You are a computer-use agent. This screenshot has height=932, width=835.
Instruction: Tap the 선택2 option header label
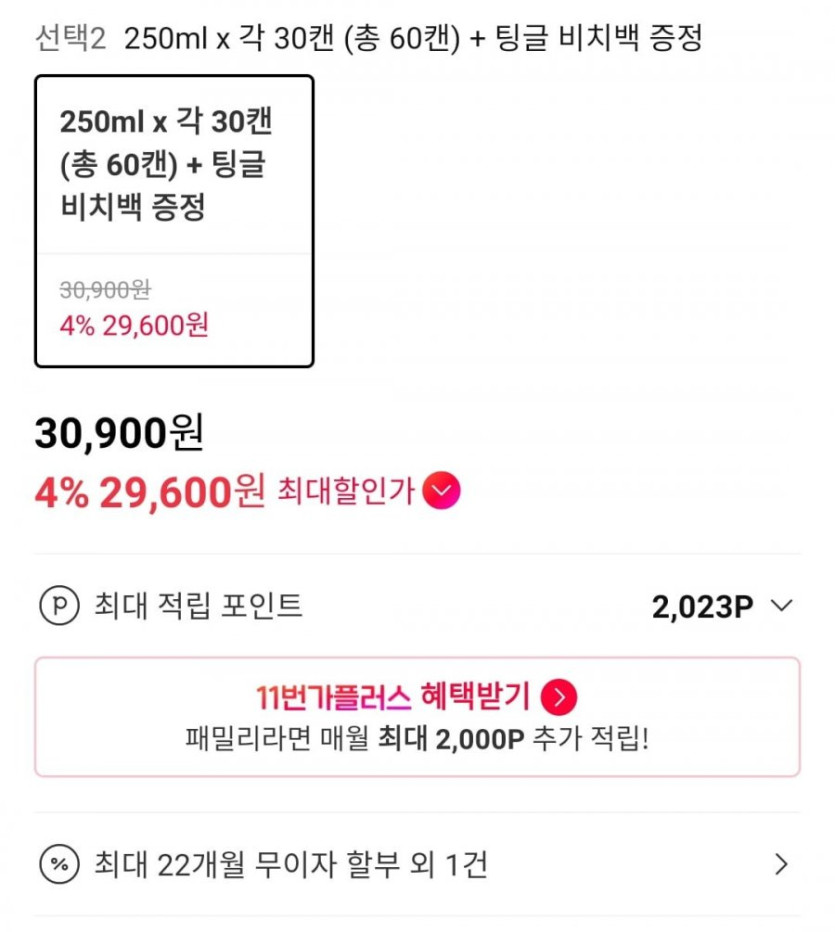coord(69,39)
